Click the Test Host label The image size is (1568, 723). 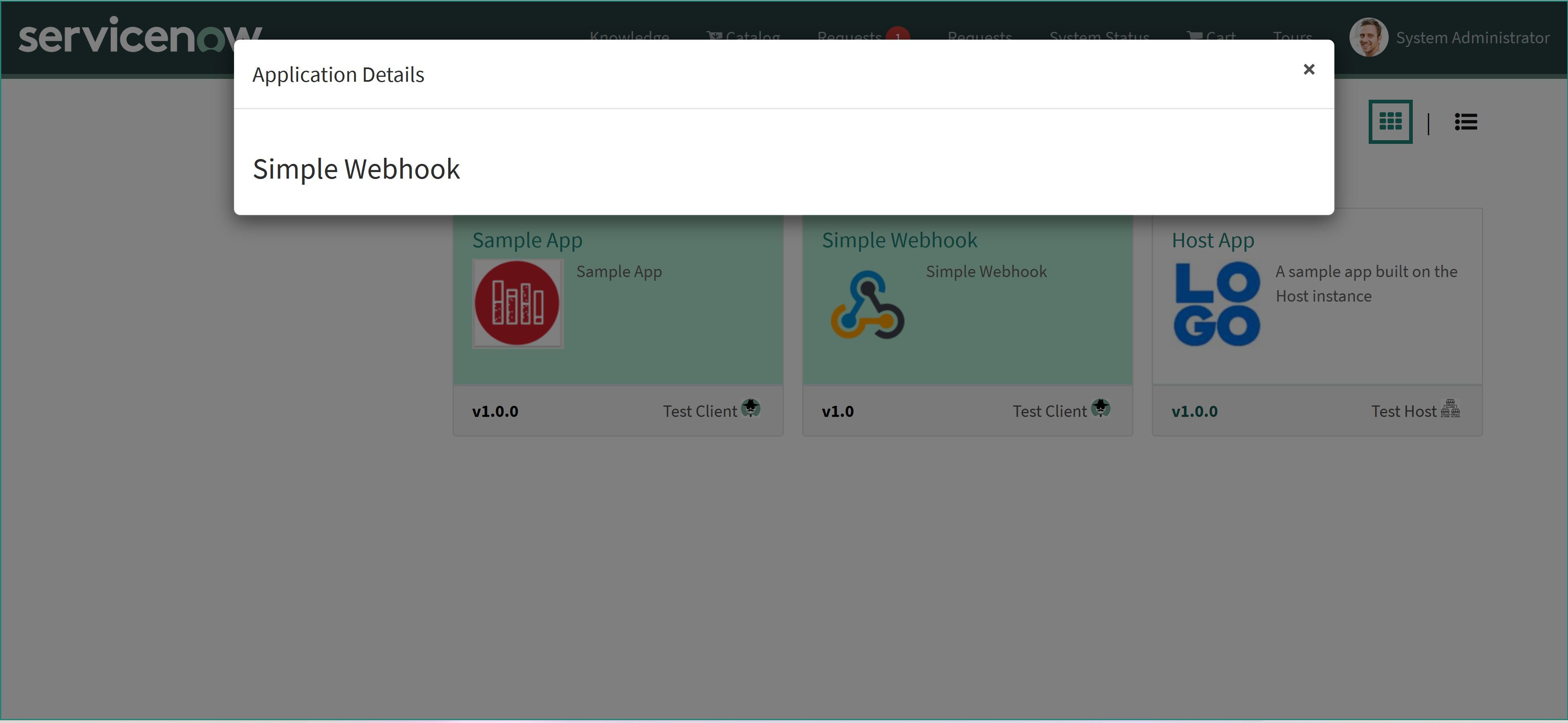coord(1403,411)
